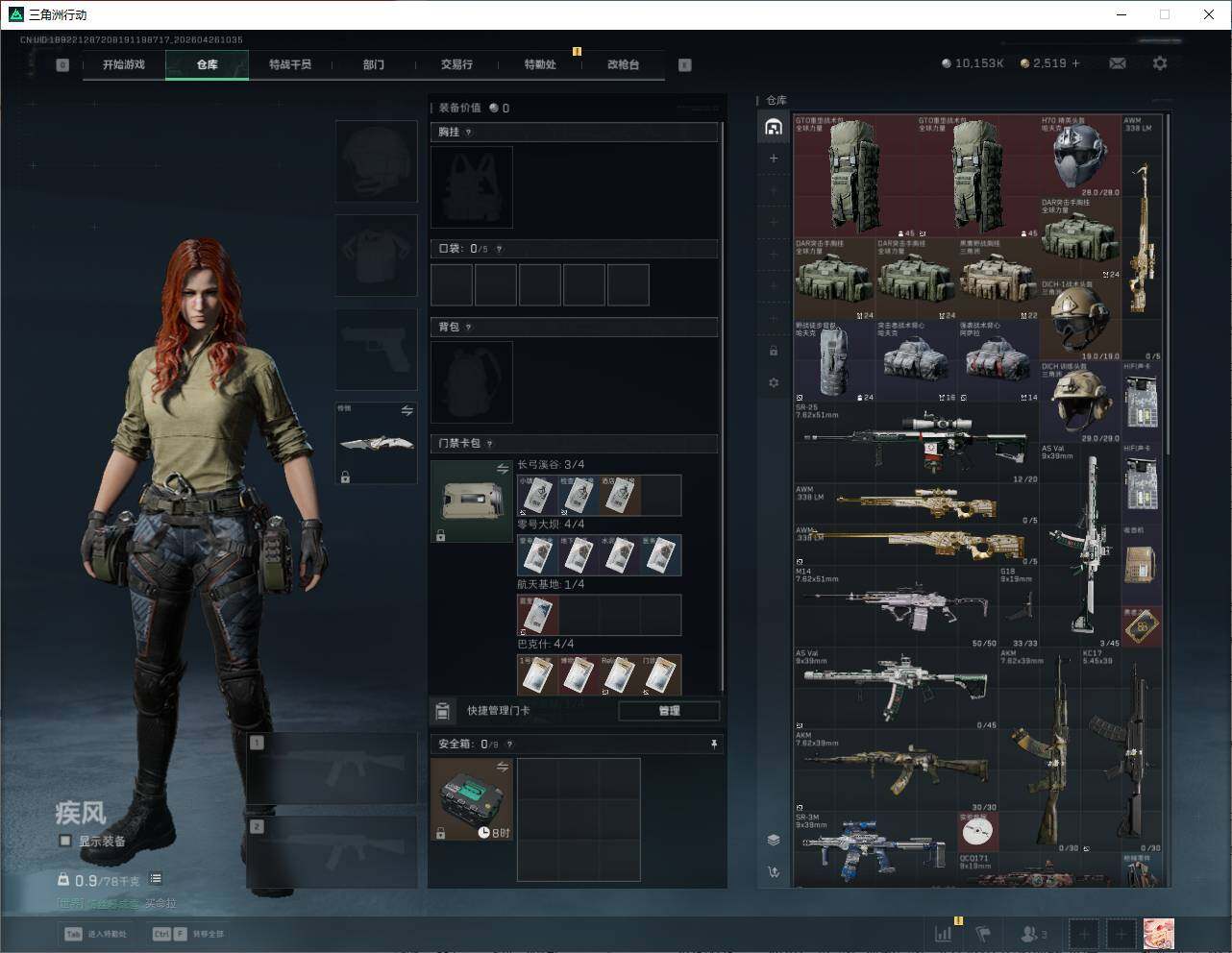Click the 10,153K currency balance
The image size is (1232, 953).
973,63
